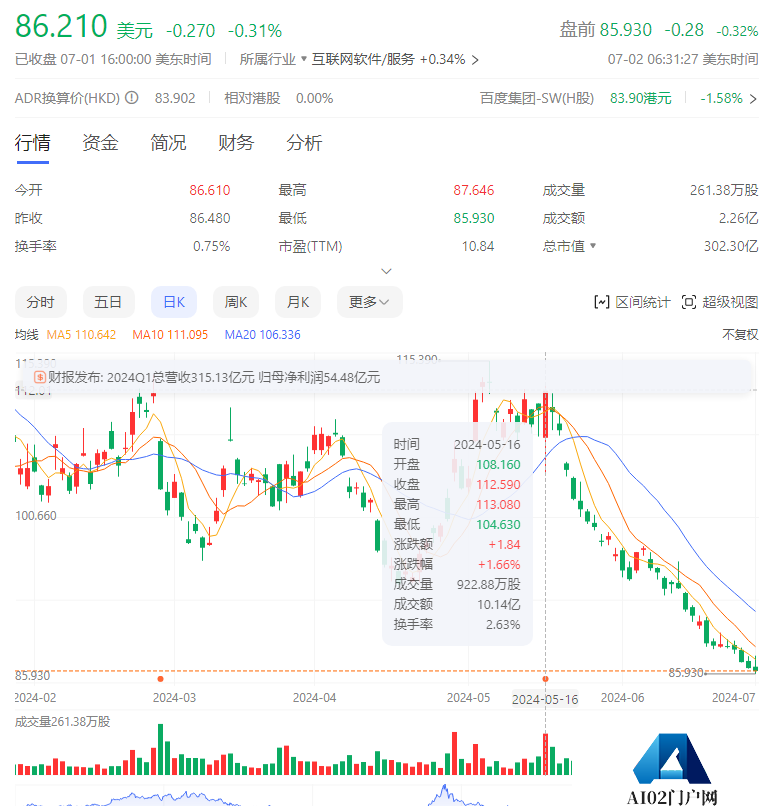Open 百度集团-SW(H股) quote link
Viewport: 772px width, 806px height.
(x=537, y=98)
